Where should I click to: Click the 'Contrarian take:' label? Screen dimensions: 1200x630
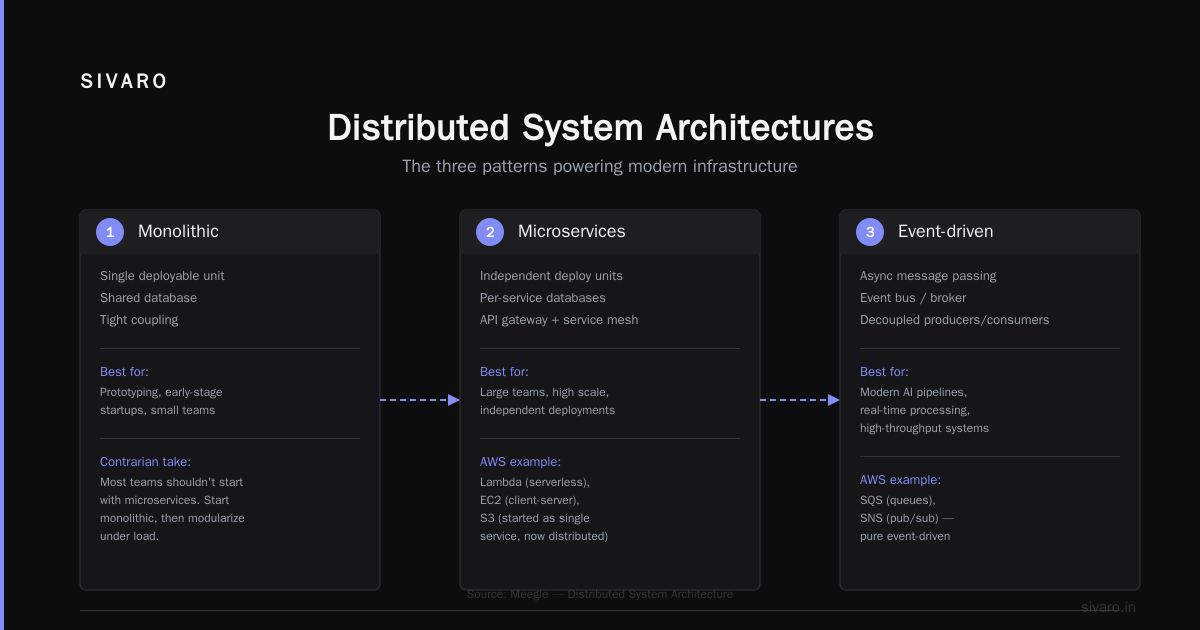[x=145, y=462]
